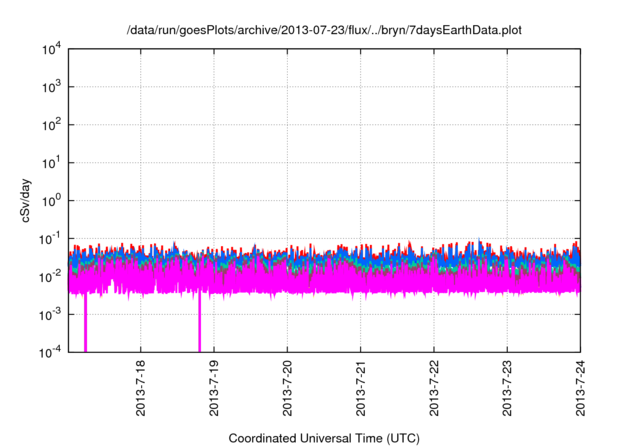Click the plot title file path
Viewport: 640px width, 448px height.
pos(324,30)
